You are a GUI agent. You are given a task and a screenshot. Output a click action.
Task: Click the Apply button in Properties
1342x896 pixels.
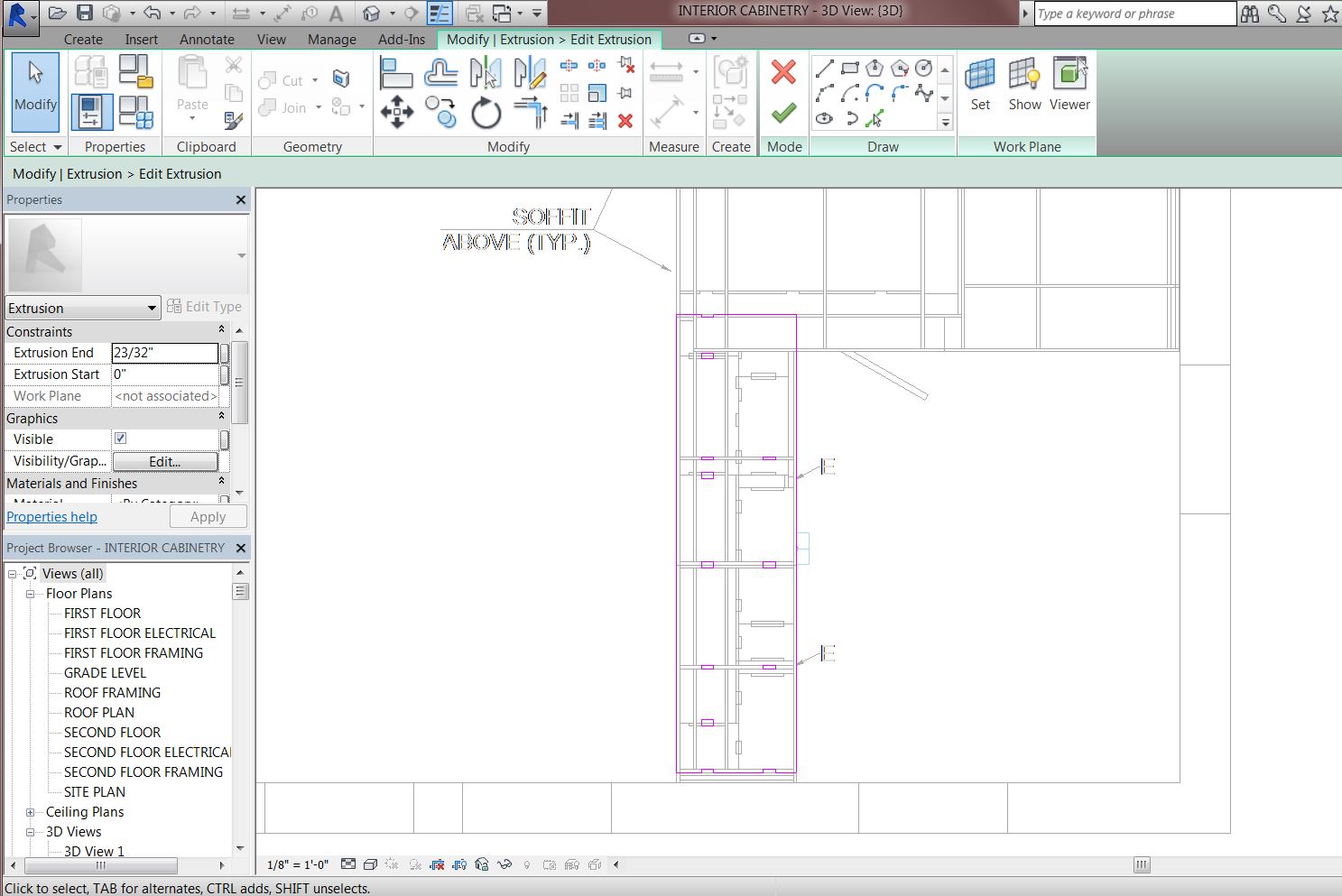coord(208,516)
